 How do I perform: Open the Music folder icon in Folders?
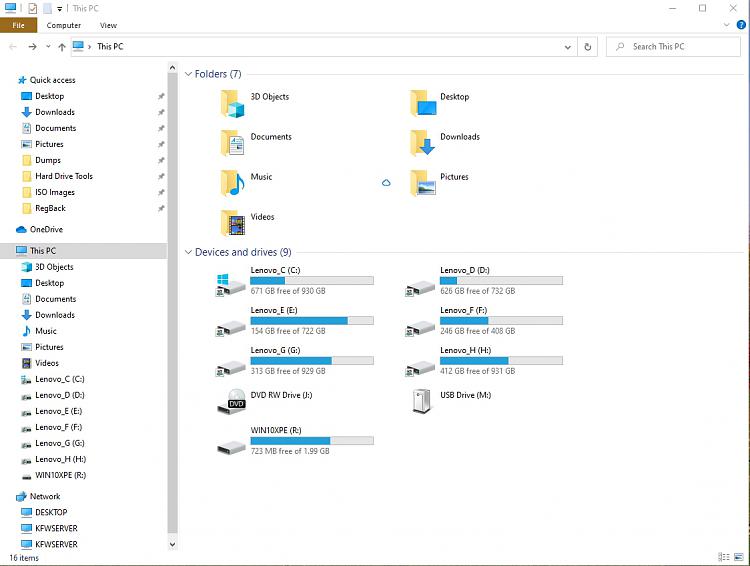[x=232, y=184]
